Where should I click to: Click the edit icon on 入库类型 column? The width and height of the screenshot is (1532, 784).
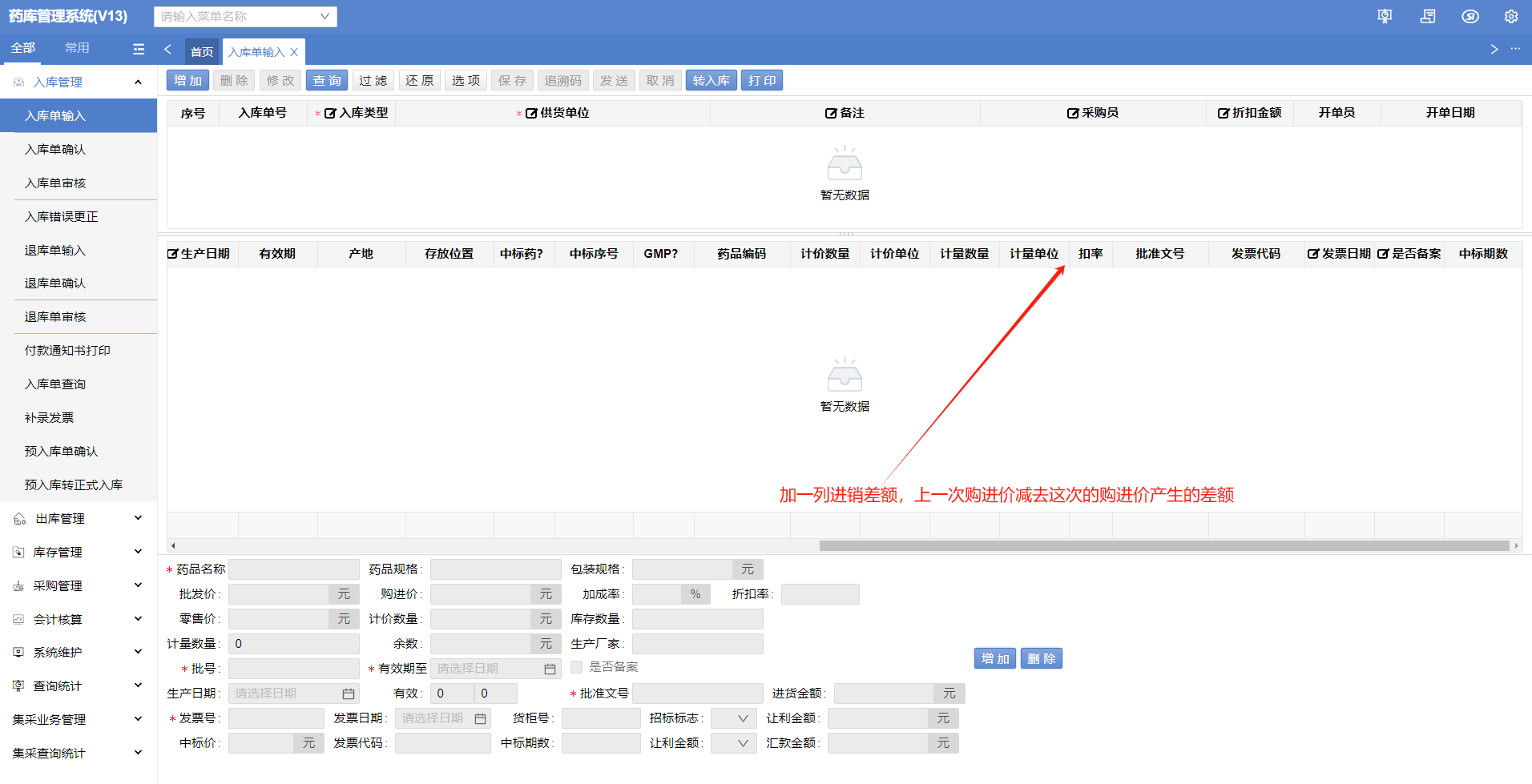coord(330,113)
